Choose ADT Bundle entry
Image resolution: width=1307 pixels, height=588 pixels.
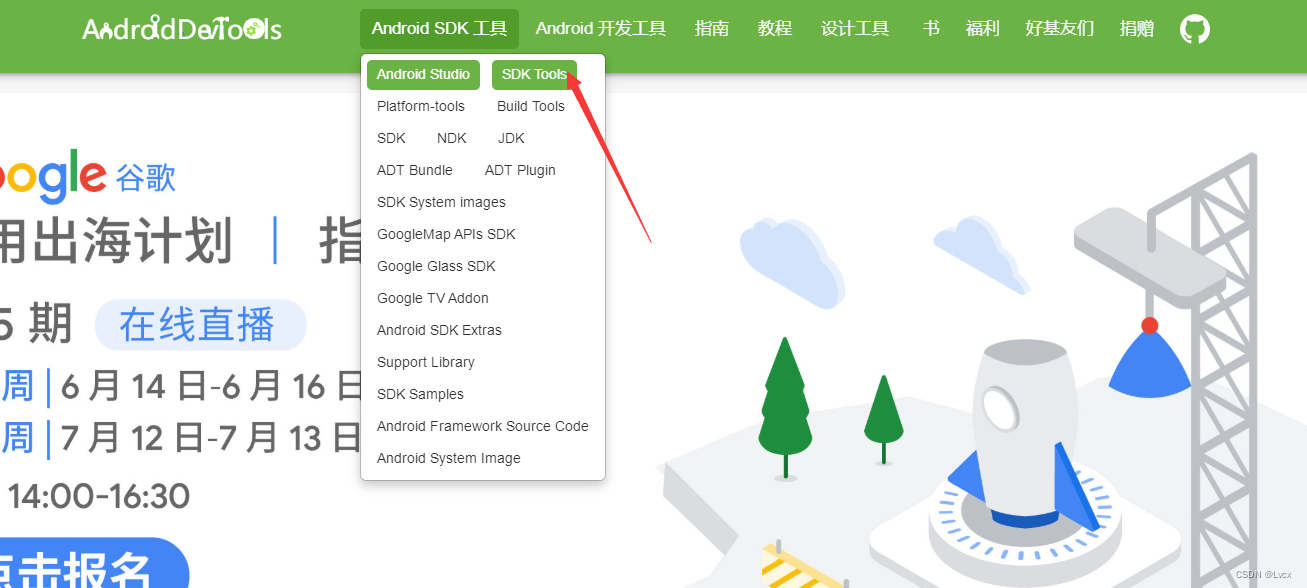point(415,170)
